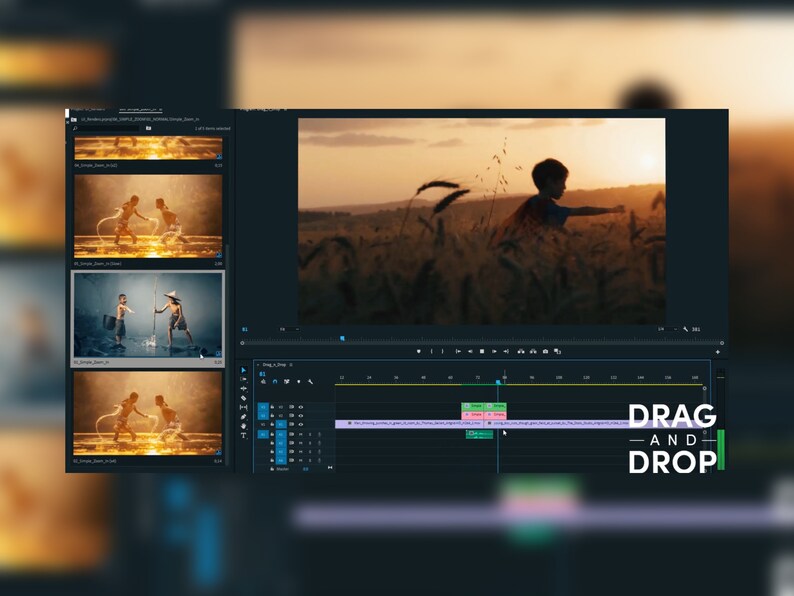Enable voice-over record on A1
794x596 pixels.
click(x=319, y=434)
